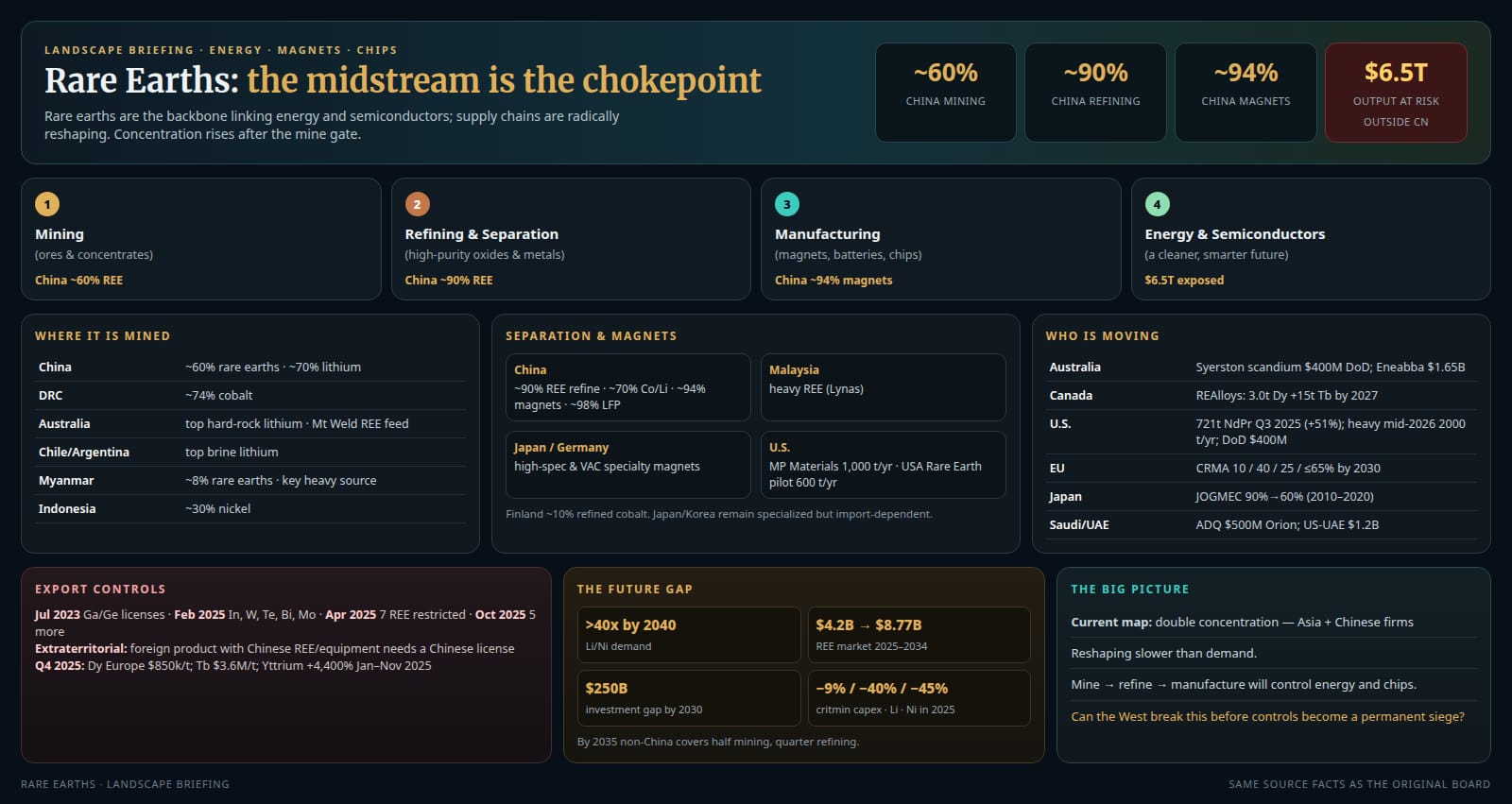Click the Saudi/UAE row label
Viewport: 1512px width, 804px height.
1079,525
